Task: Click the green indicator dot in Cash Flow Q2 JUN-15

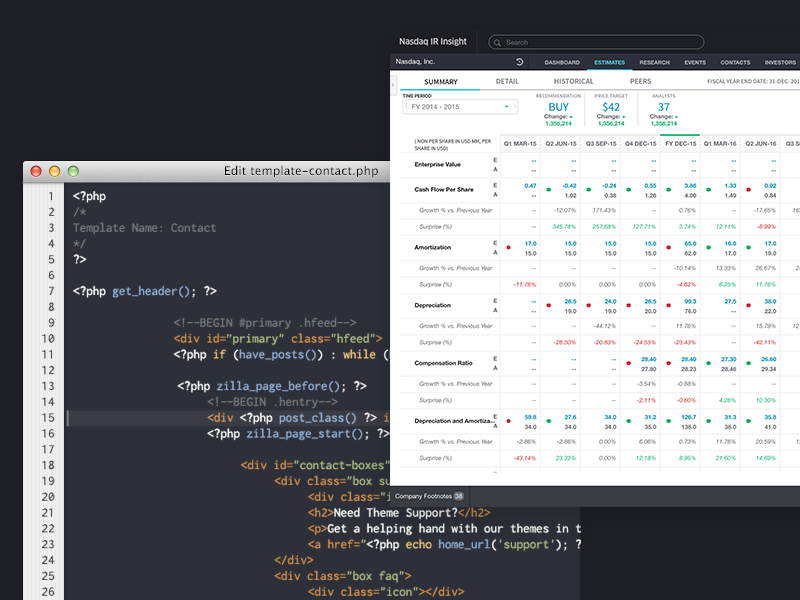Action: coord(548,189)
